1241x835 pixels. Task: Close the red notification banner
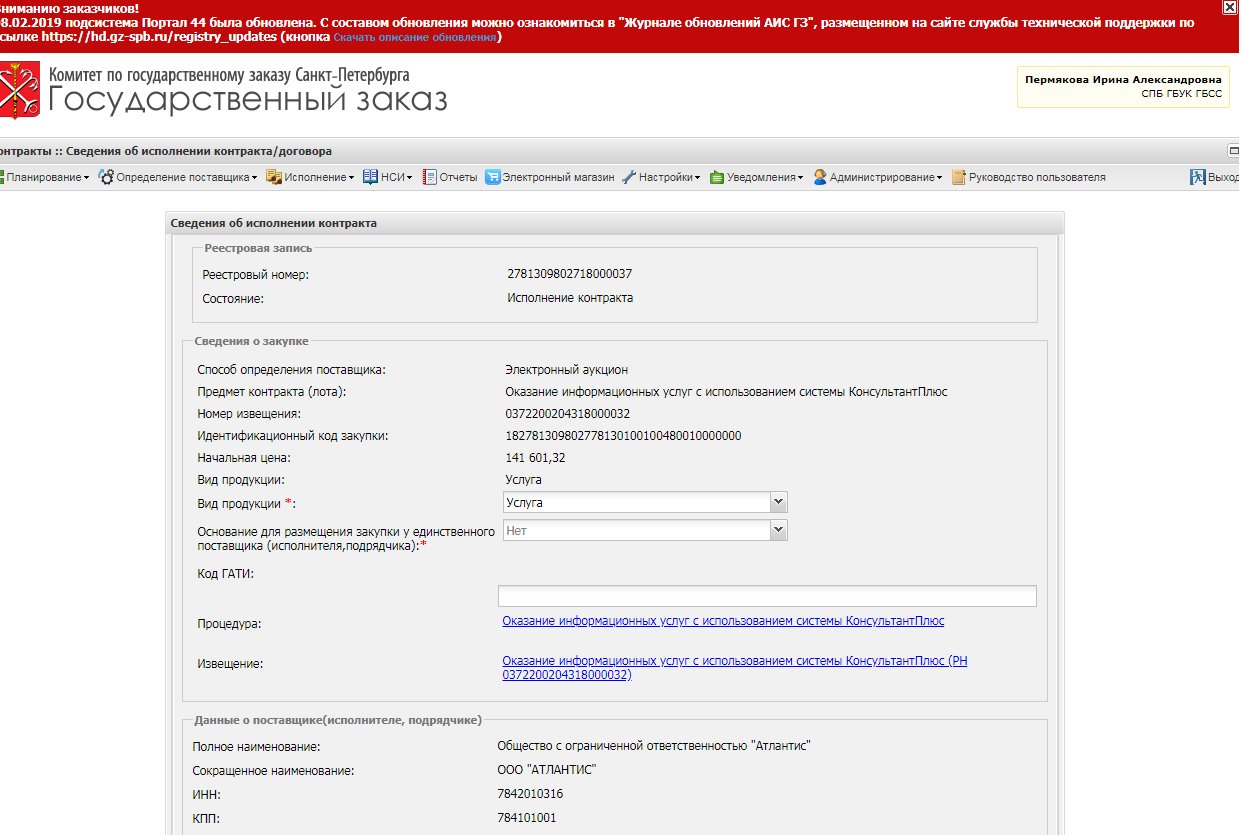click(x=1229, y=6)
